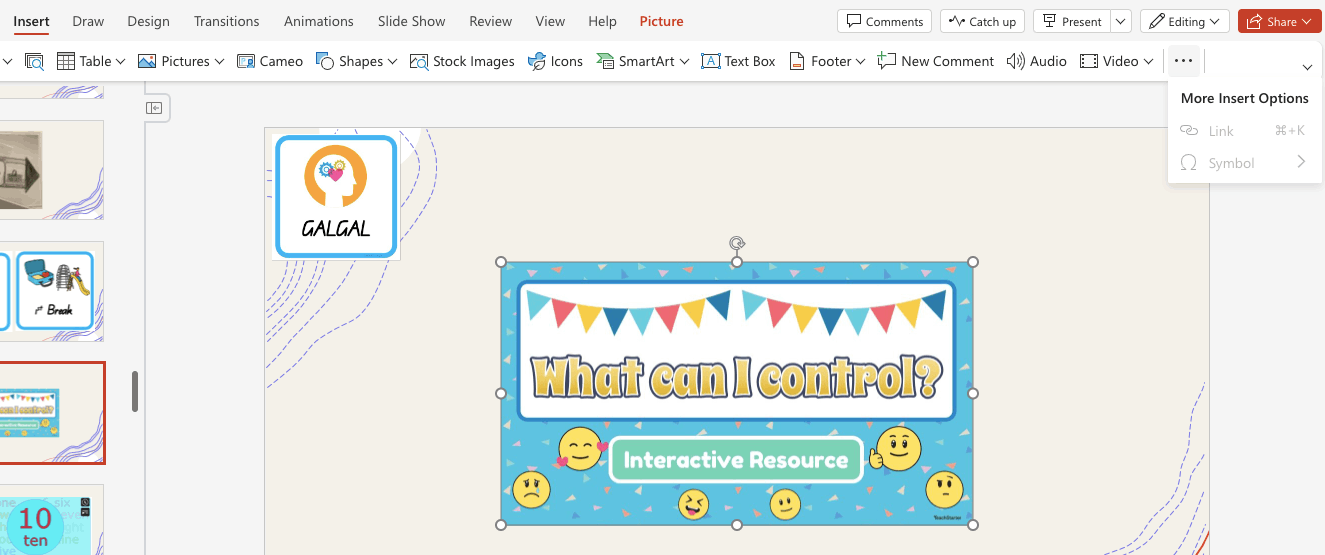Click the Catch up button
Image resolution: width=1325 pixels, height=555 pixels.
pos(982,21)
